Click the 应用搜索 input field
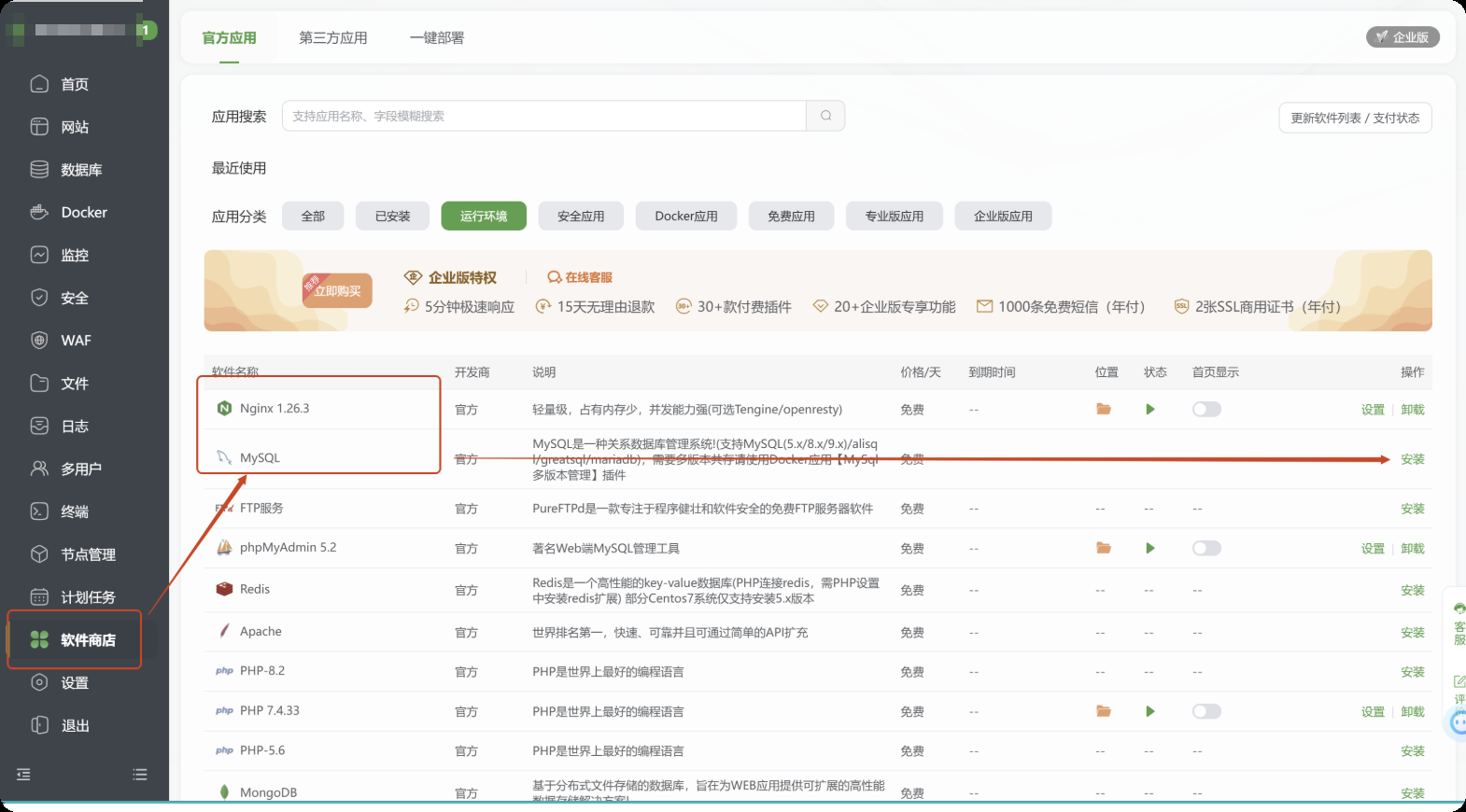1466x812 pixels. [543, 116]
